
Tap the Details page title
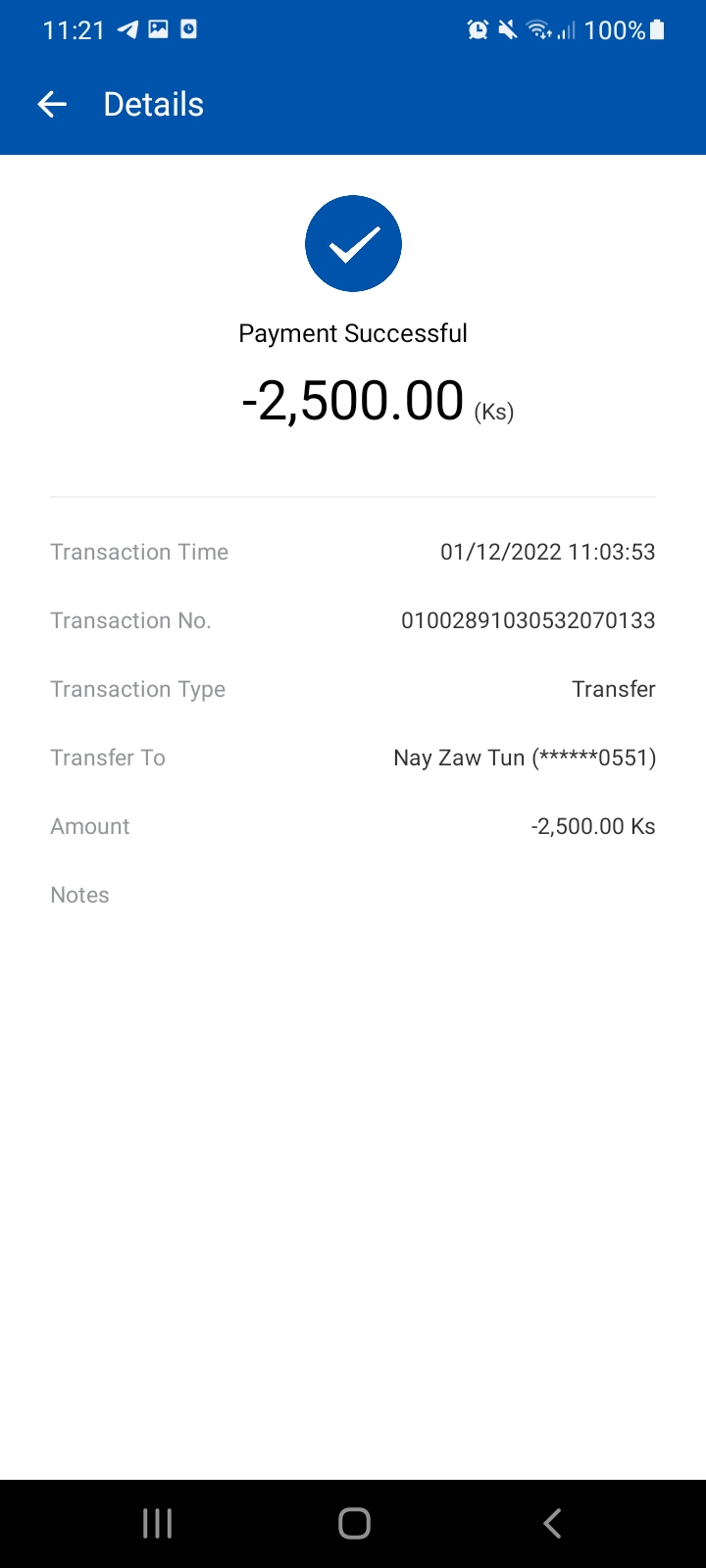tap(154, 104)
